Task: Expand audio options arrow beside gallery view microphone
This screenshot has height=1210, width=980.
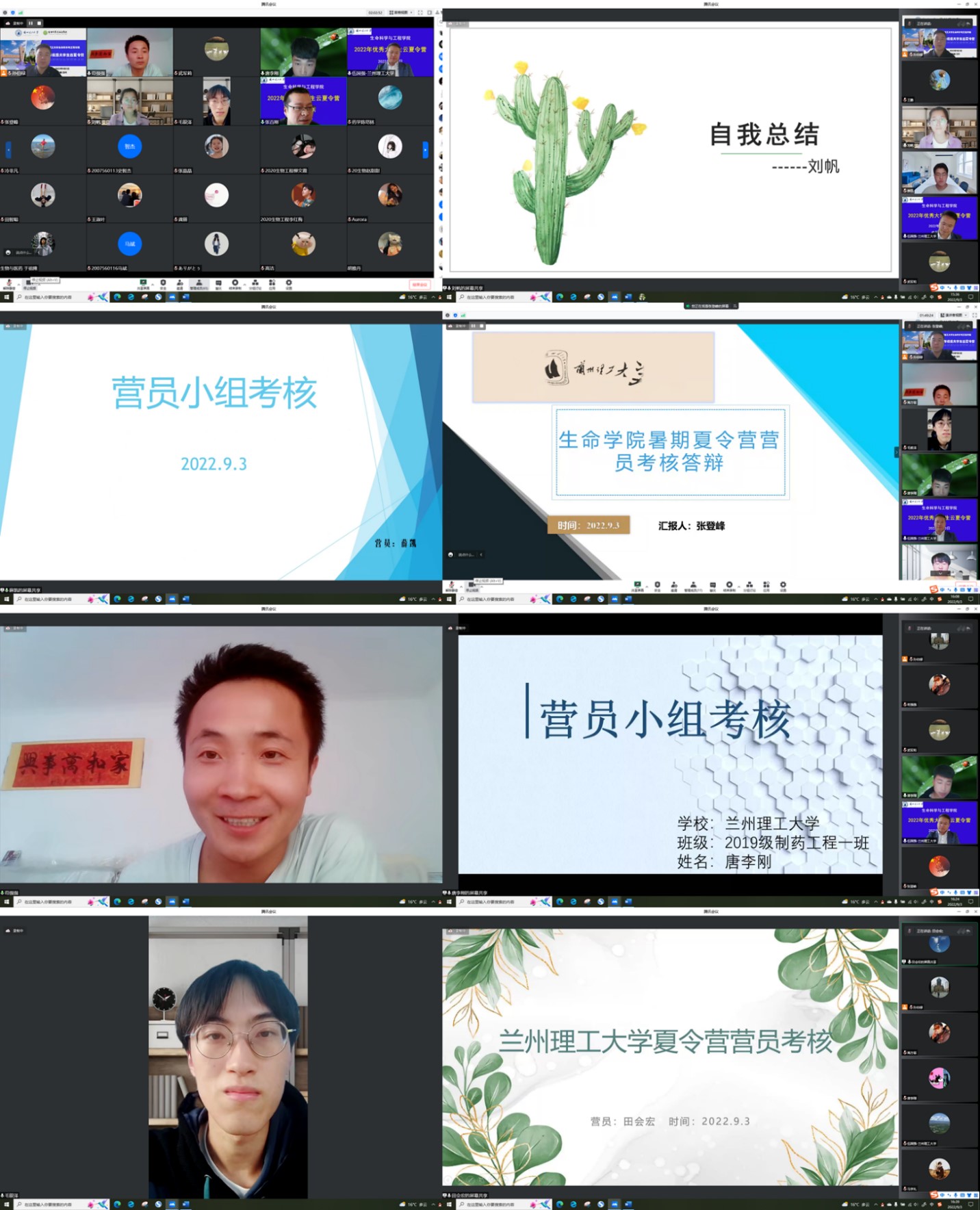Action: [x=18, y=283]
